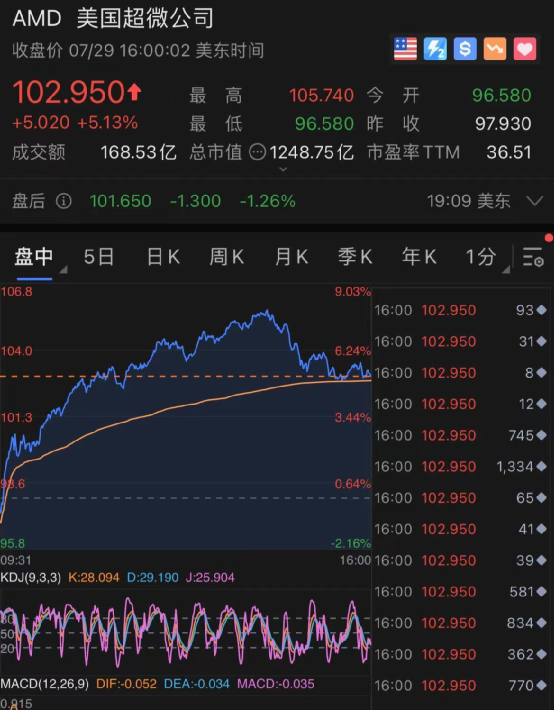
Task: Tap the KDJ oscillator sub-chart
Action: [186, 631]
